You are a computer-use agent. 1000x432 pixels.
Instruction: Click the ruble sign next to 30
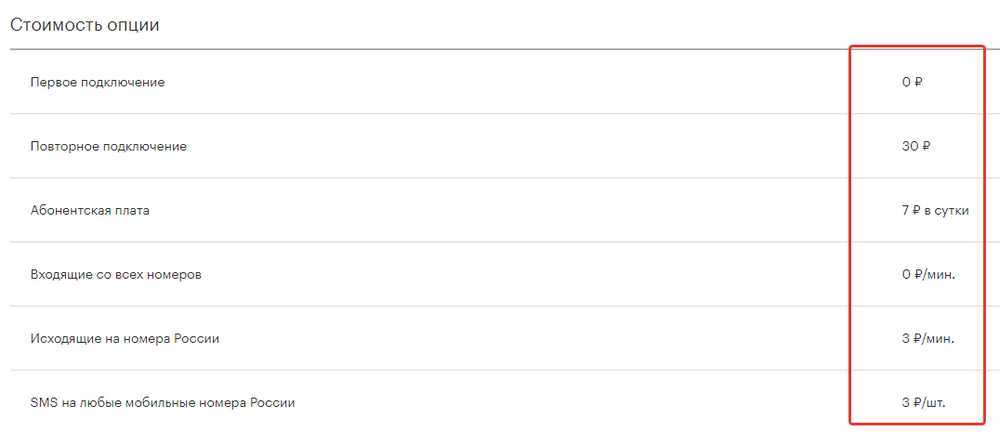coord(927,146)
